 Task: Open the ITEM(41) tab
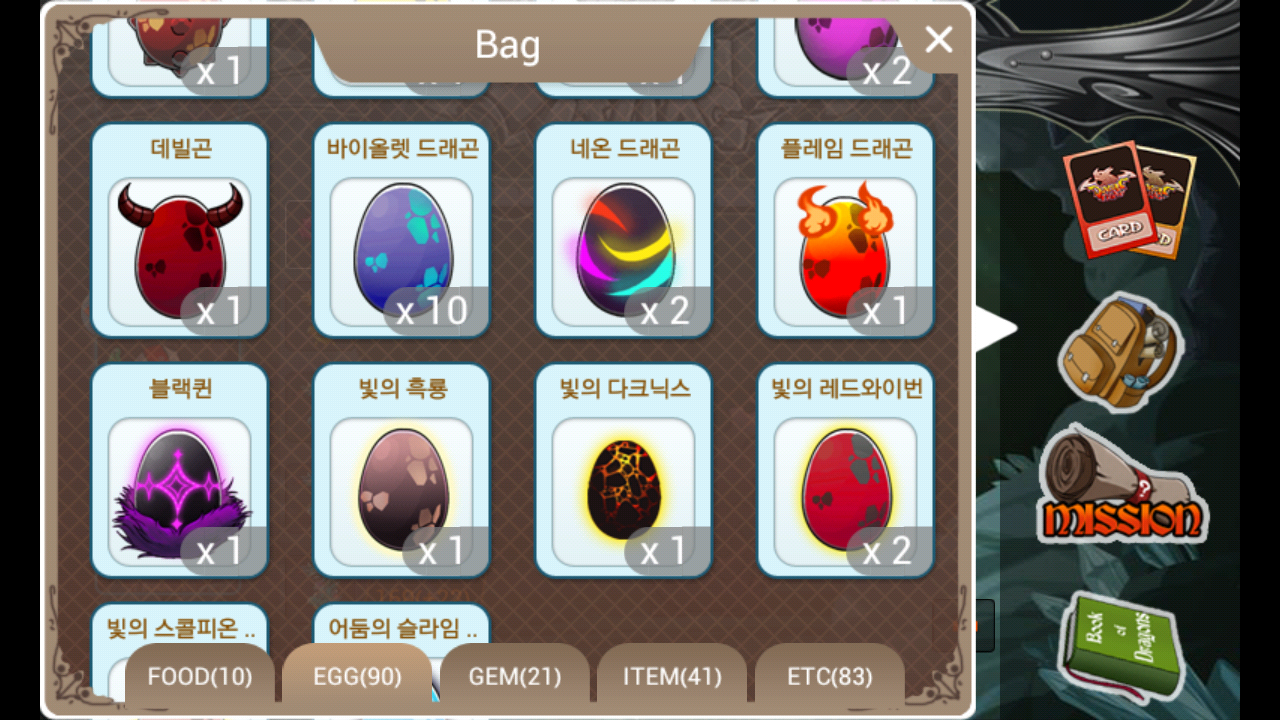pyautogui.click(x=672, y=677)
